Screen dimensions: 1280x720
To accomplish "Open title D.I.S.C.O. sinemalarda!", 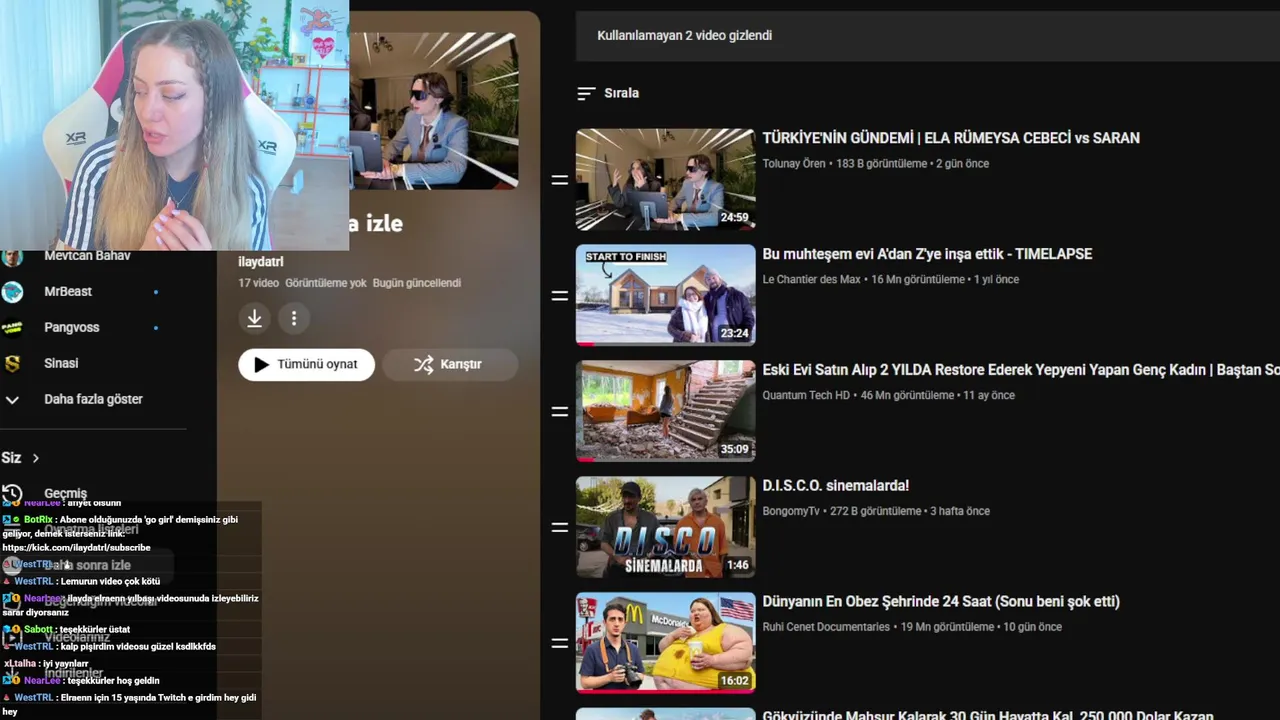I will pos(836,486).
